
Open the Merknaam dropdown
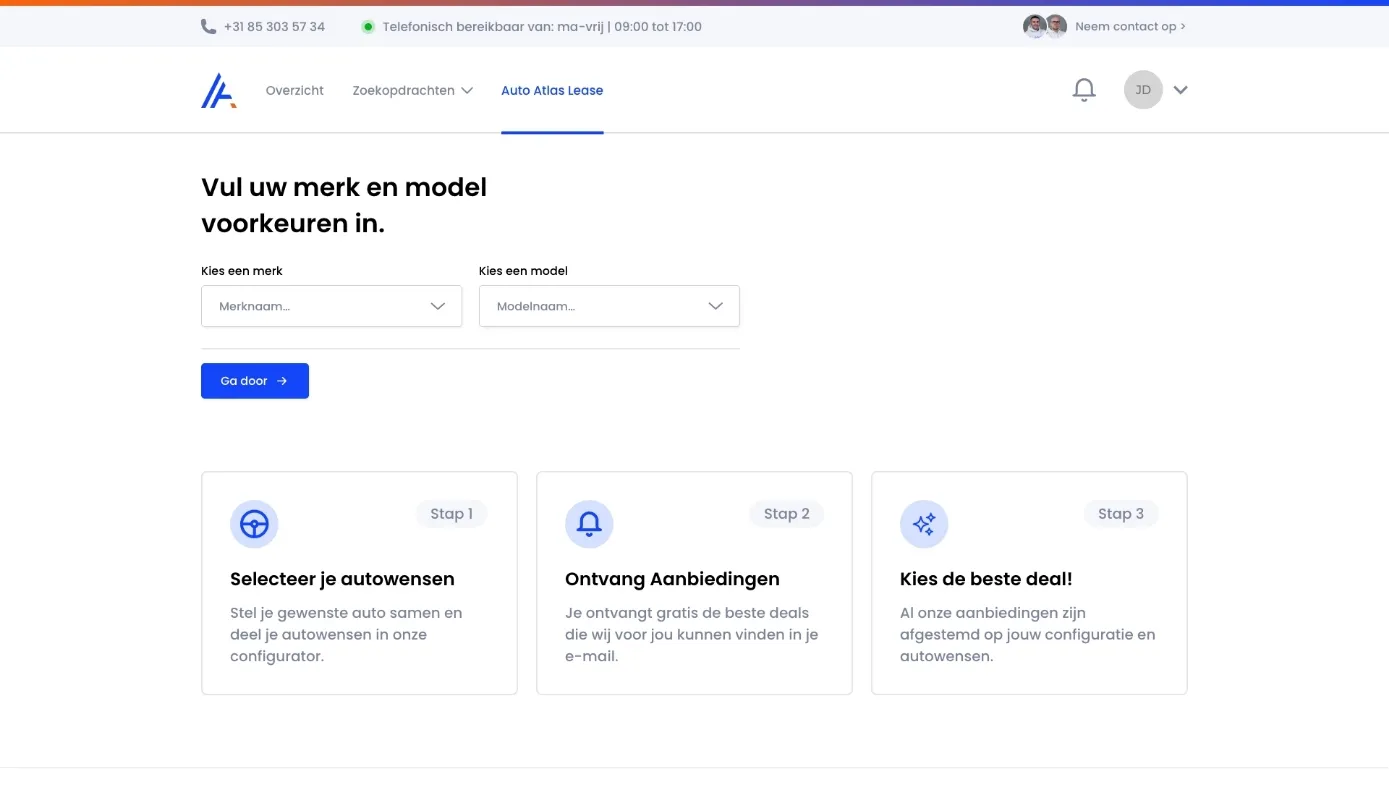click(x=331, y=306)
